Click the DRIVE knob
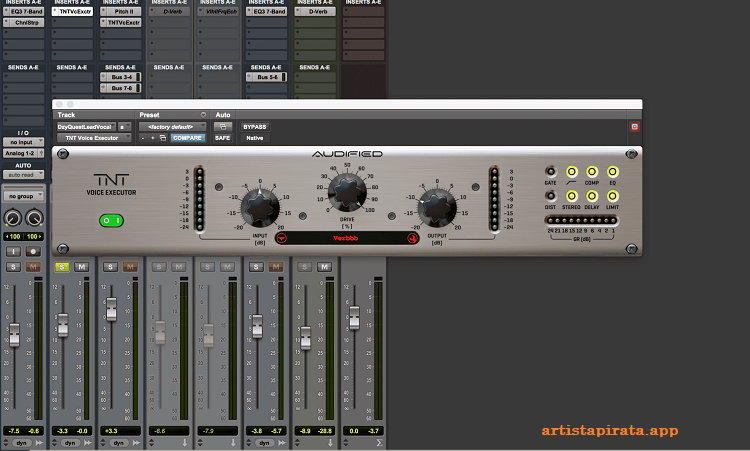 click(x=349, y=192)
